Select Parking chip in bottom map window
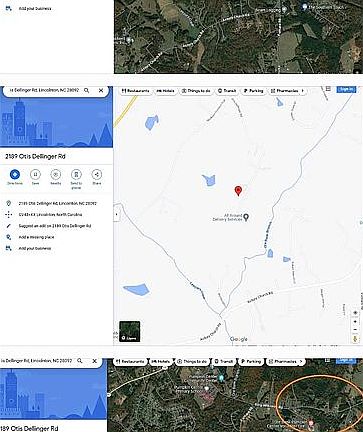This screenshot has width=363, height=432. pos(251,361)
